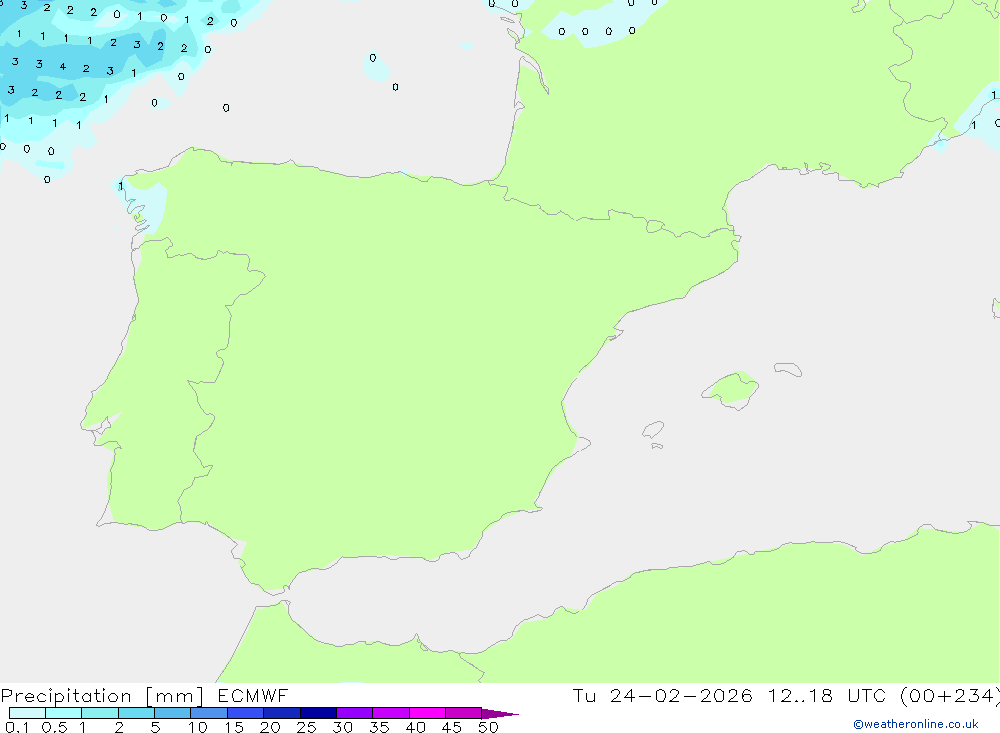Pick the 15–20 mm legend color box
1000x733 pixels.
pyautogui.click(x=246, y=713)
